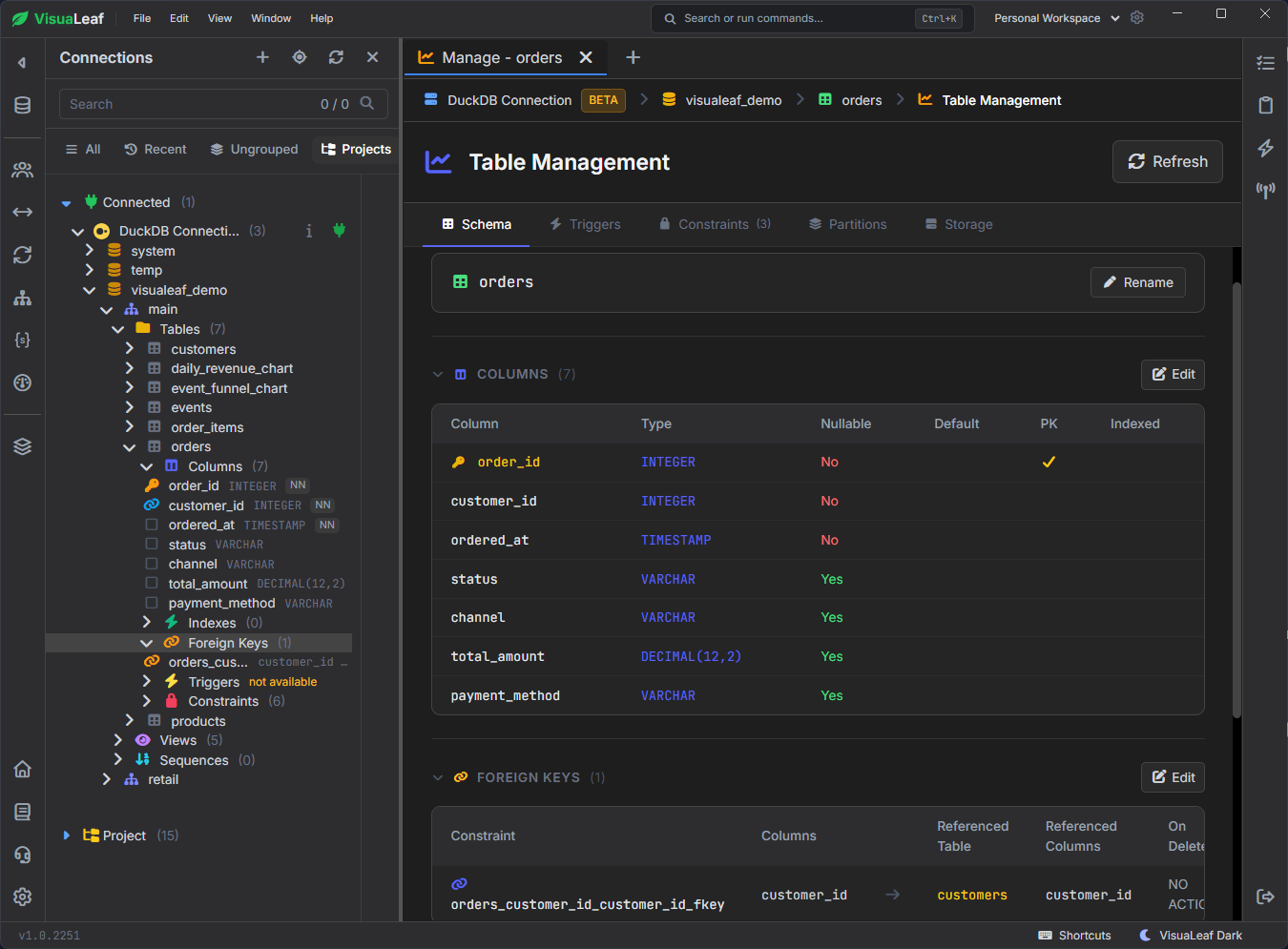Click the lightning bolt icon in right panel

(1266, 148)
